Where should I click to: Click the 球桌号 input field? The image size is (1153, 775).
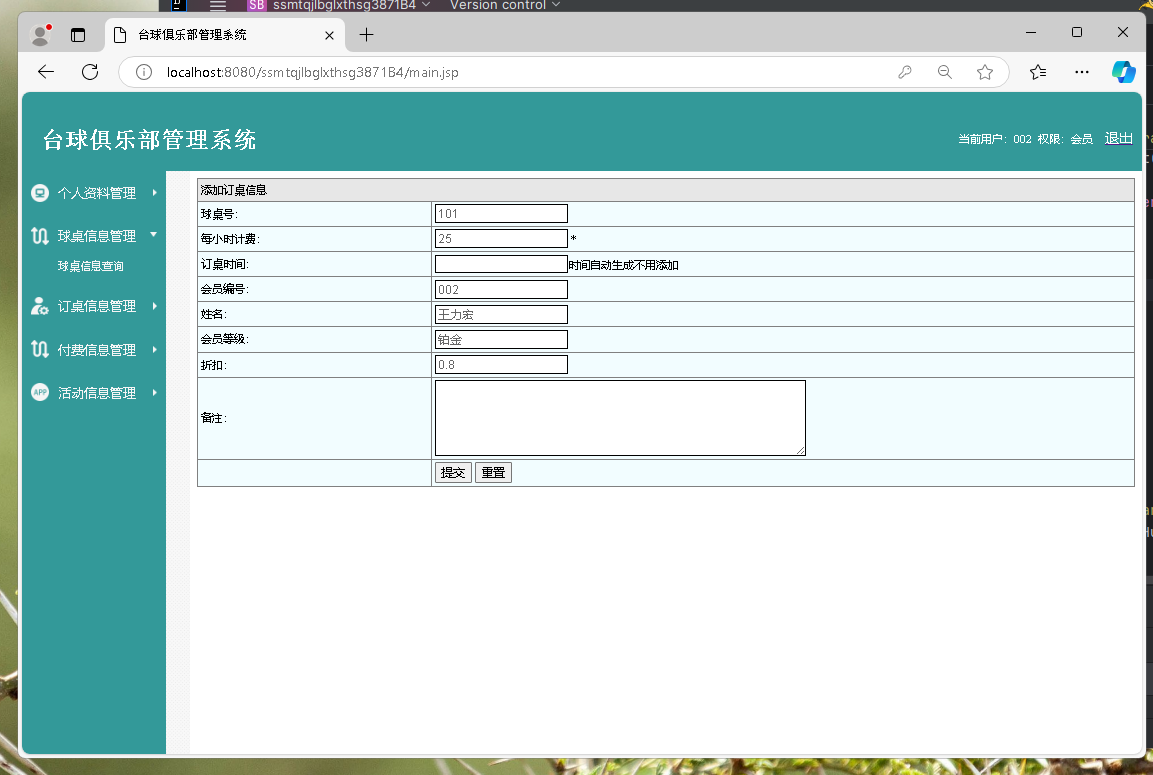[501, 214]
